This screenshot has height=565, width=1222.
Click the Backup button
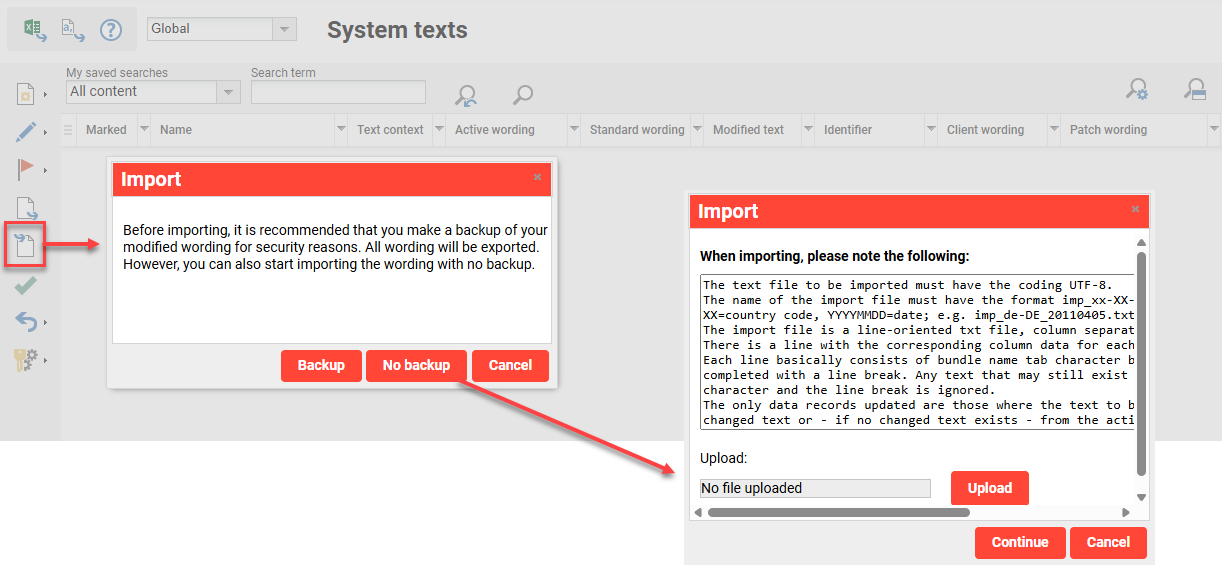321,365
